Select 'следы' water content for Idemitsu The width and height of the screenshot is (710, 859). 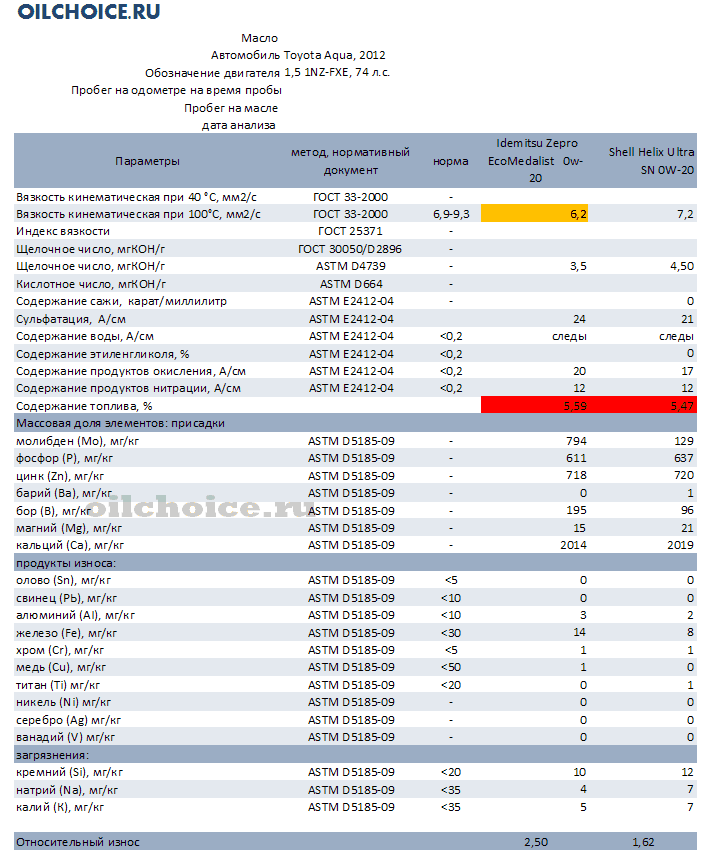point(569,336)
